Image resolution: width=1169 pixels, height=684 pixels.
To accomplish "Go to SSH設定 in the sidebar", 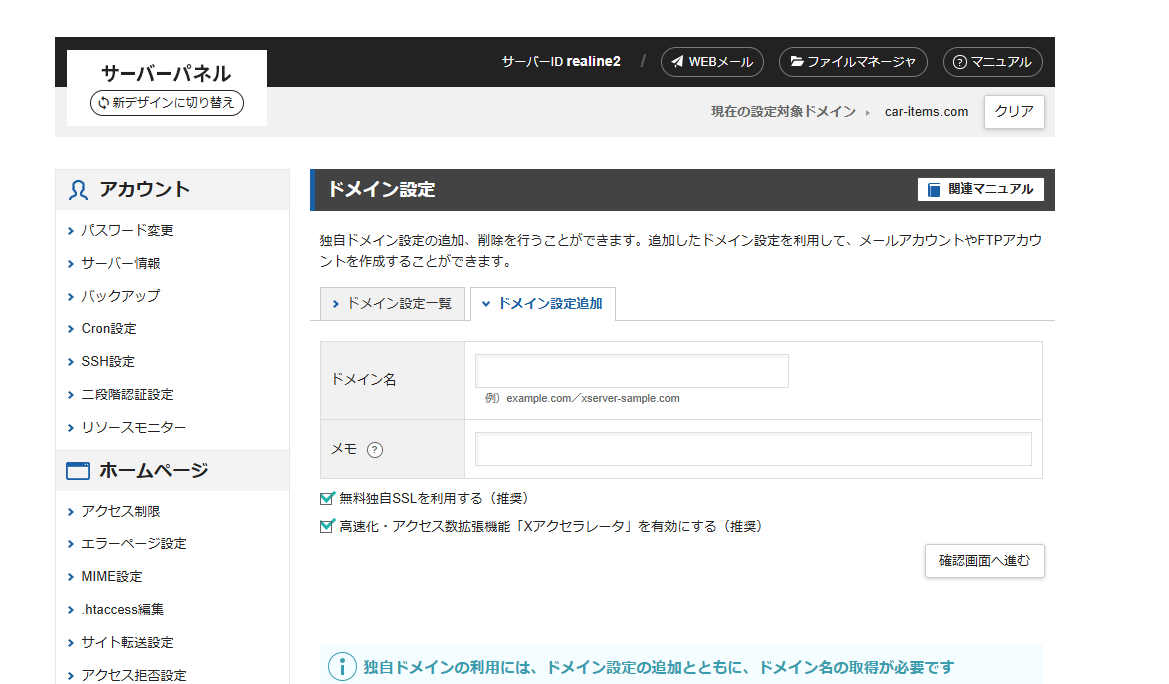I will coord(108,362).
